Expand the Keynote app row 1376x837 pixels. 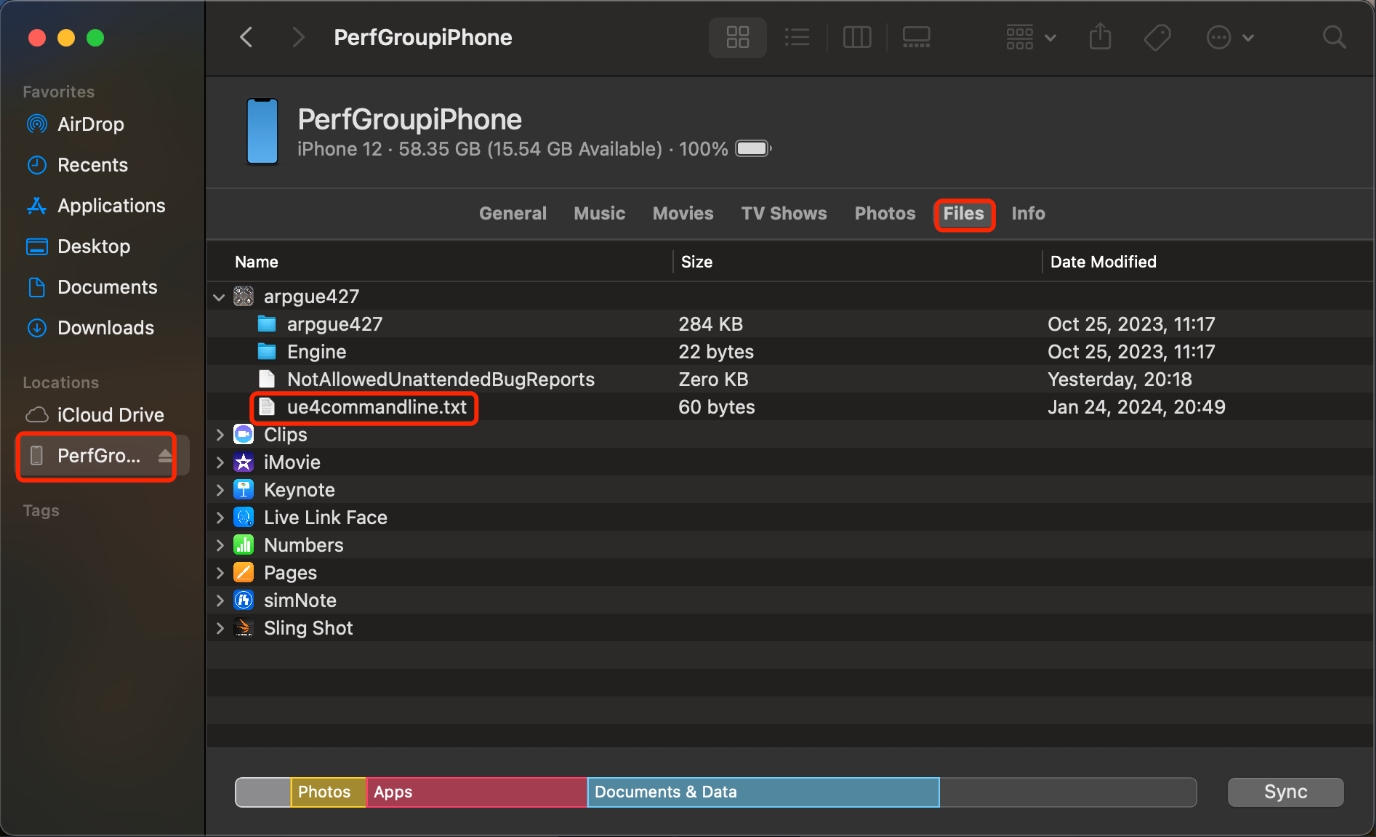pyautogui.click(x=220, y=490)
